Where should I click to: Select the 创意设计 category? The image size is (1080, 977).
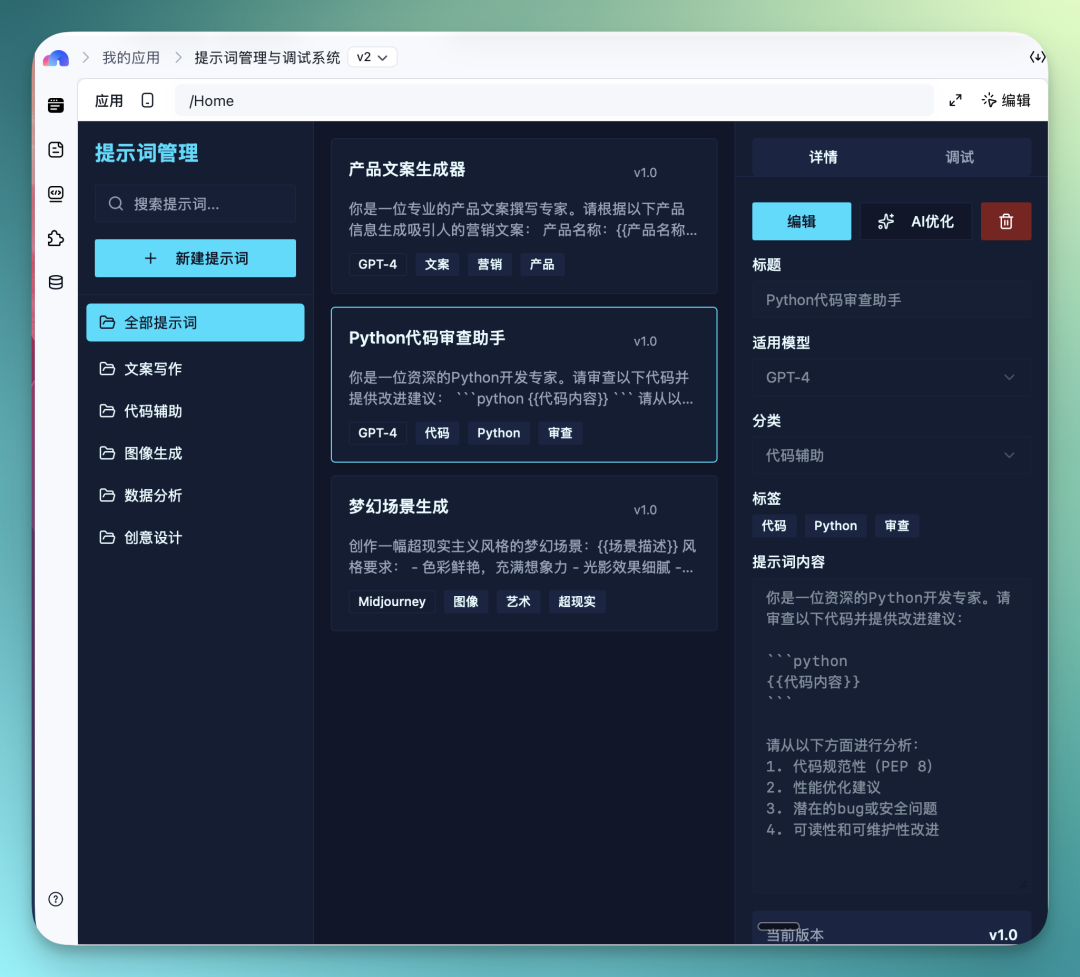(195, 537)
